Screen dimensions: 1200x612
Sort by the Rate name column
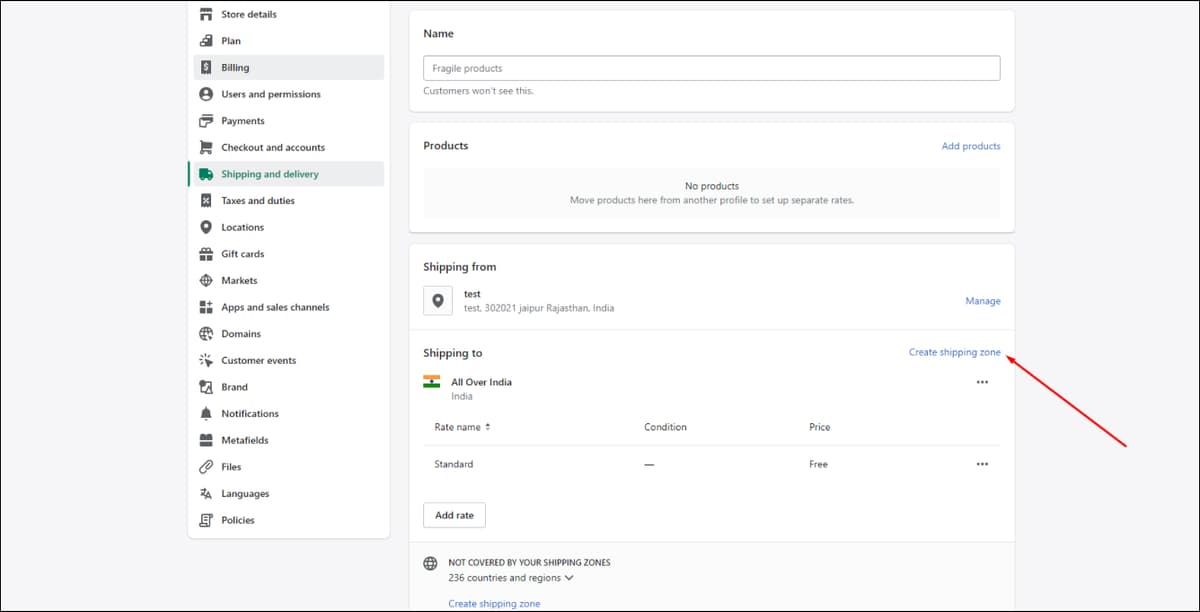[x=462, y=427]
